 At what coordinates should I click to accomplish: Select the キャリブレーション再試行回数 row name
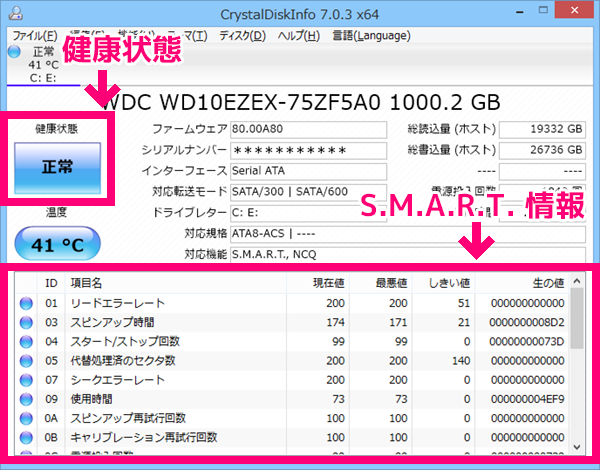[143, 437]
